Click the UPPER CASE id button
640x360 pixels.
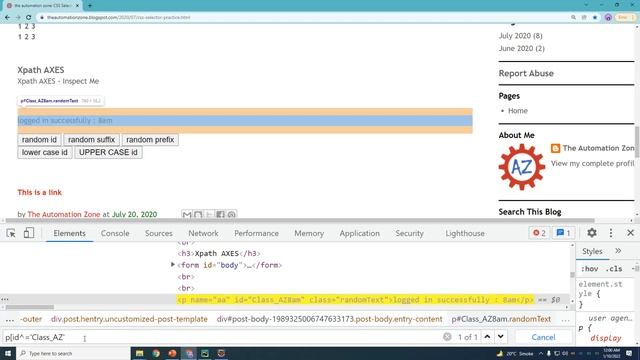108,152
